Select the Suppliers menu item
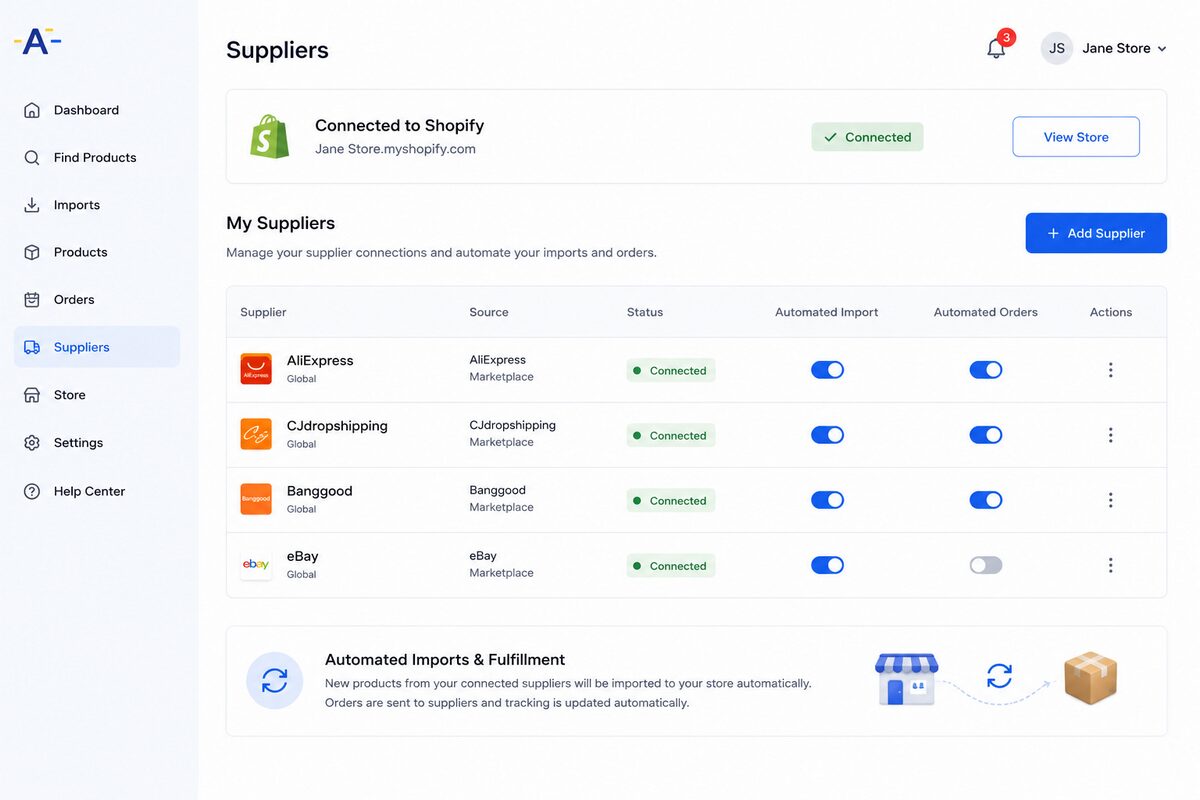Screen dimensions: 1200x800 click(97, 347)
